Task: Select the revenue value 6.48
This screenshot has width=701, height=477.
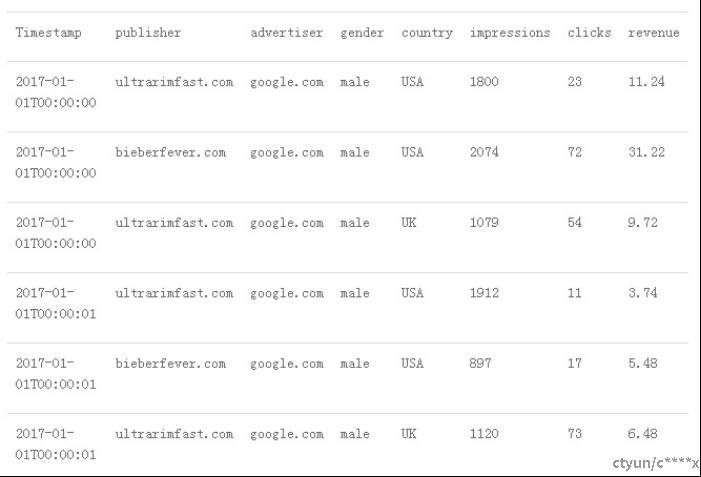Action: point(643,434)
